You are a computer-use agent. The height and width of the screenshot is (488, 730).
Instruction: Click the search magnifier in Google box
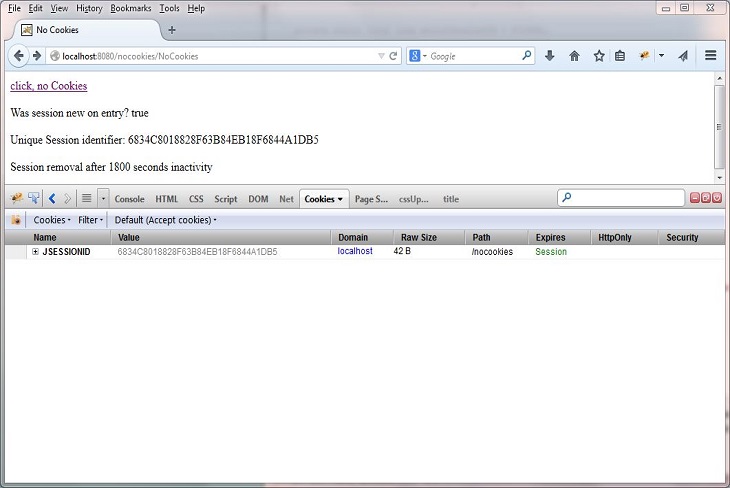(x=527, y=55)
